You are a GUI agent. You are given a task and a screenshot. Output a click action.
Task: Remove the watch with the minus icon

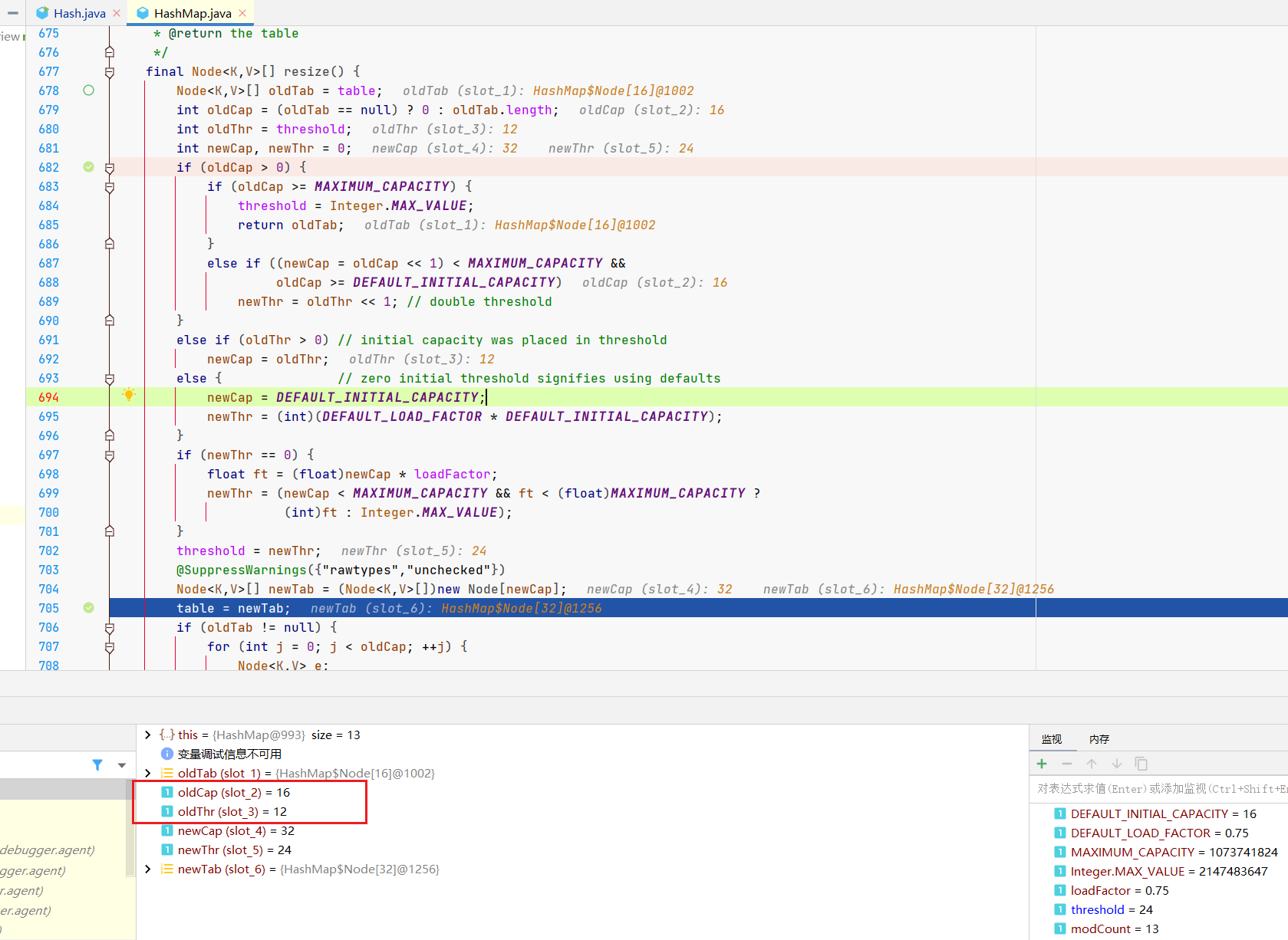tap(1067, 764)
